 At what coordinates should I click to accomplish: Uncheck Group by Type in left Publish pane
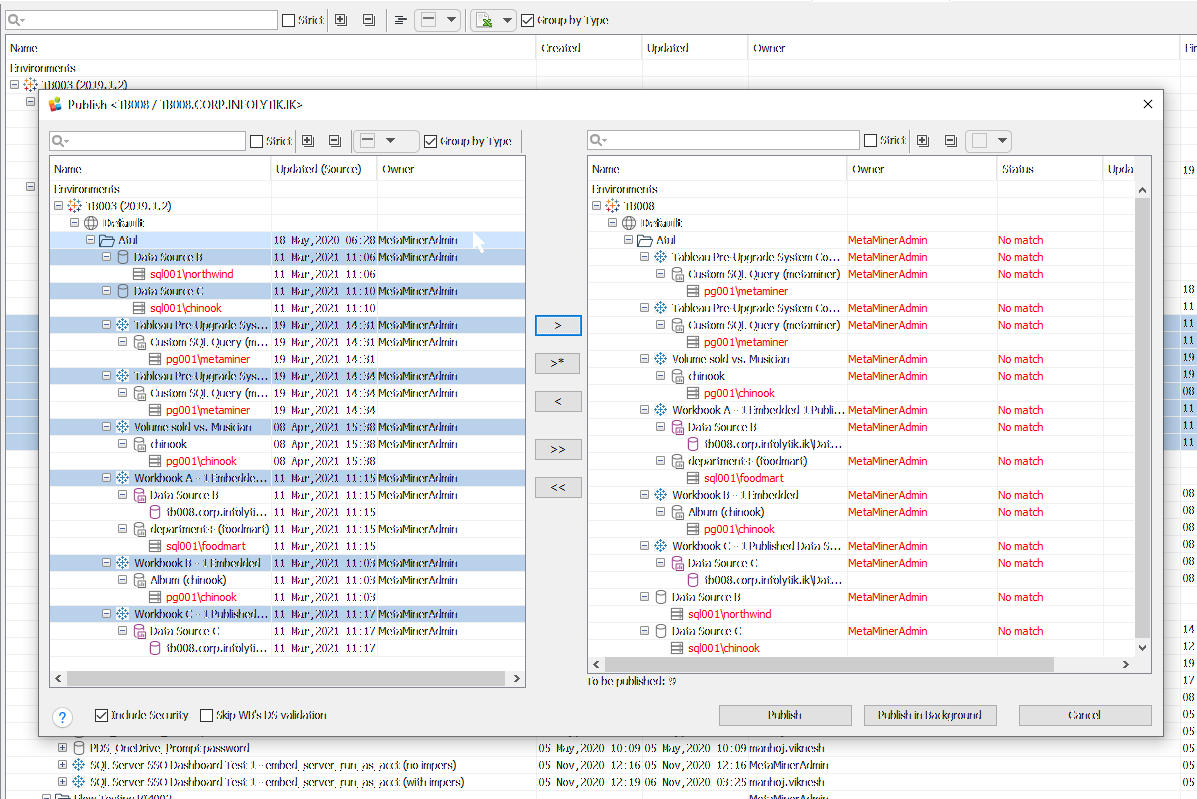(431, 141)
